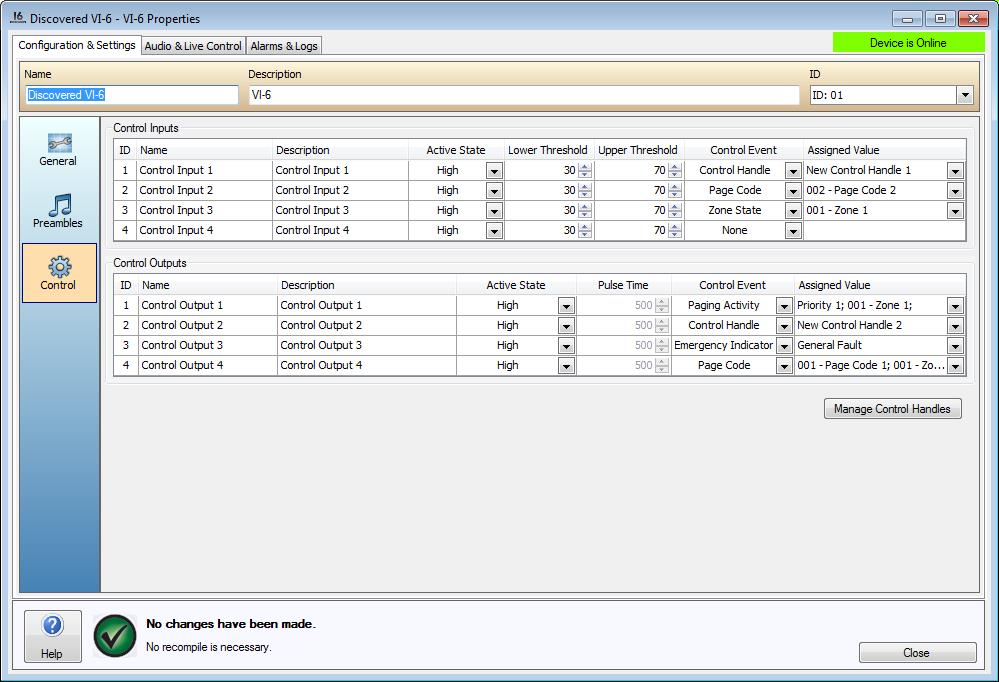Open Assigned Value dropdown for Control Output 1

tap(955, 306)
